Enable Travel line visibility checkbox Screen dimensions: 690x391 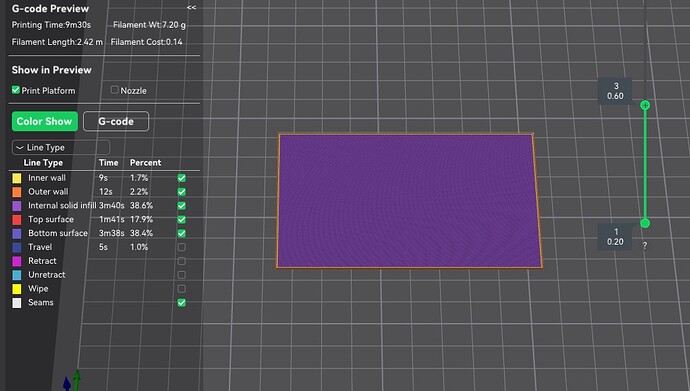point(181,247)
